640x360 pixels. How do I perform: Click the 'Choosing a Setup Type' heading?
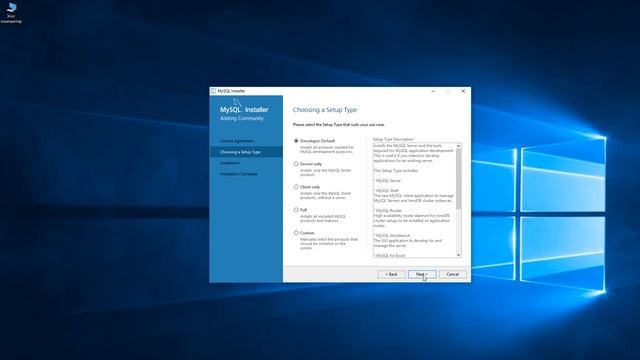coord(325,110)
